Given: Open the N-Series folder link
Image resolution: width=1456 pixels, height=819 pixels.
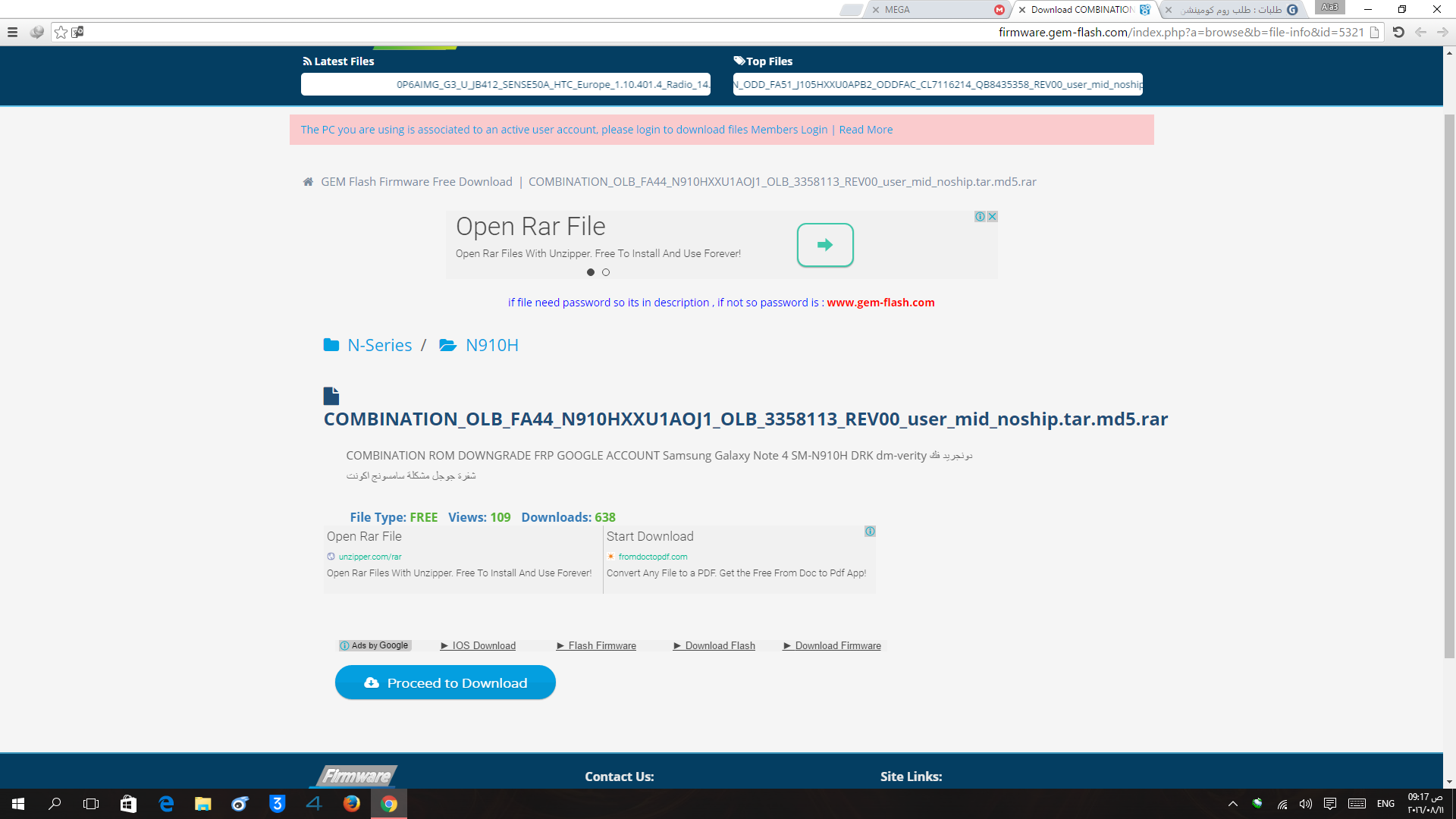Looking at the screenshot, I should point(380,345).
